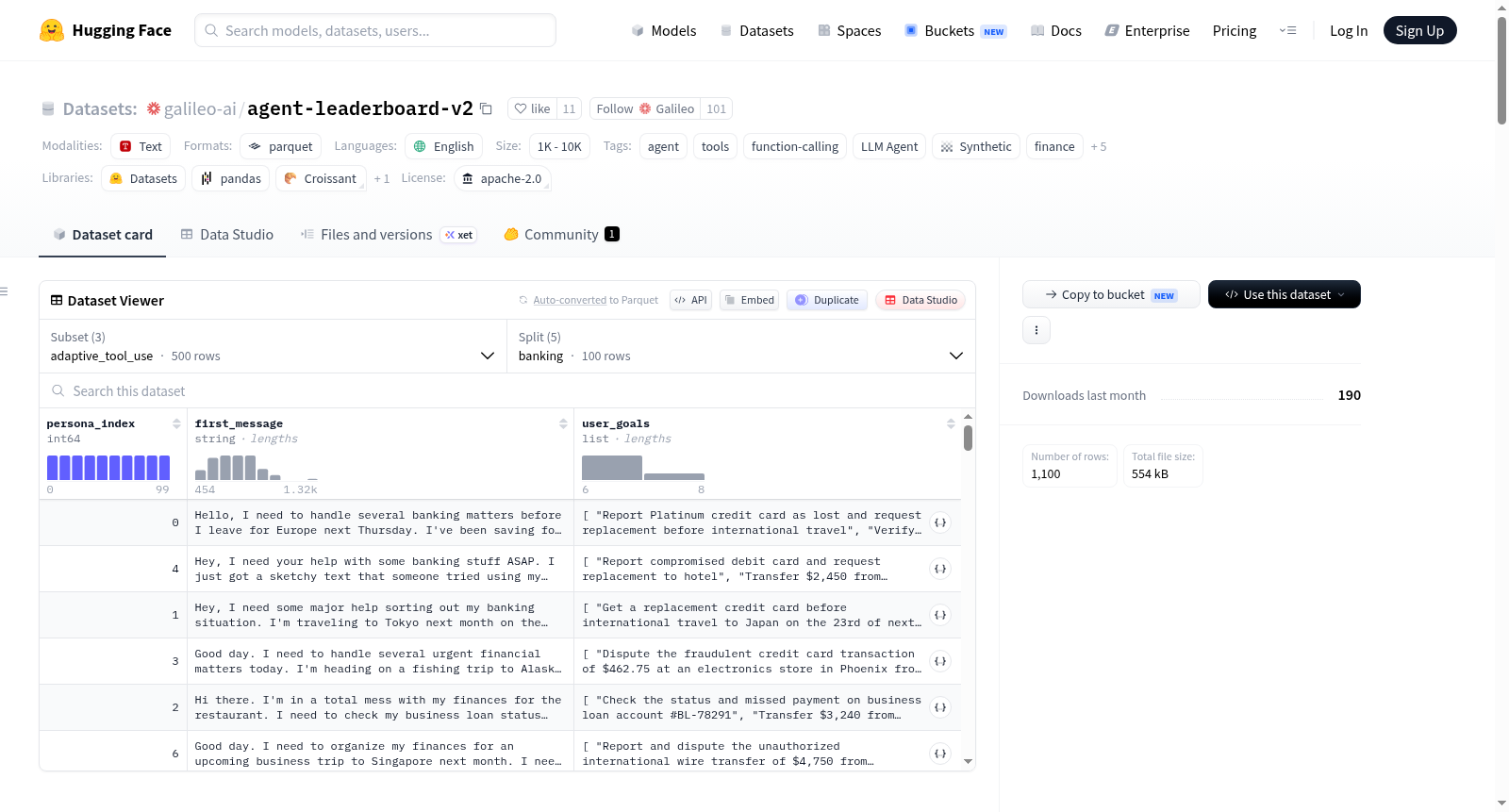Click the LLM Agent tag
Image resolution: width=1509 pixels, height=812 pixels.
coord(889,146)
